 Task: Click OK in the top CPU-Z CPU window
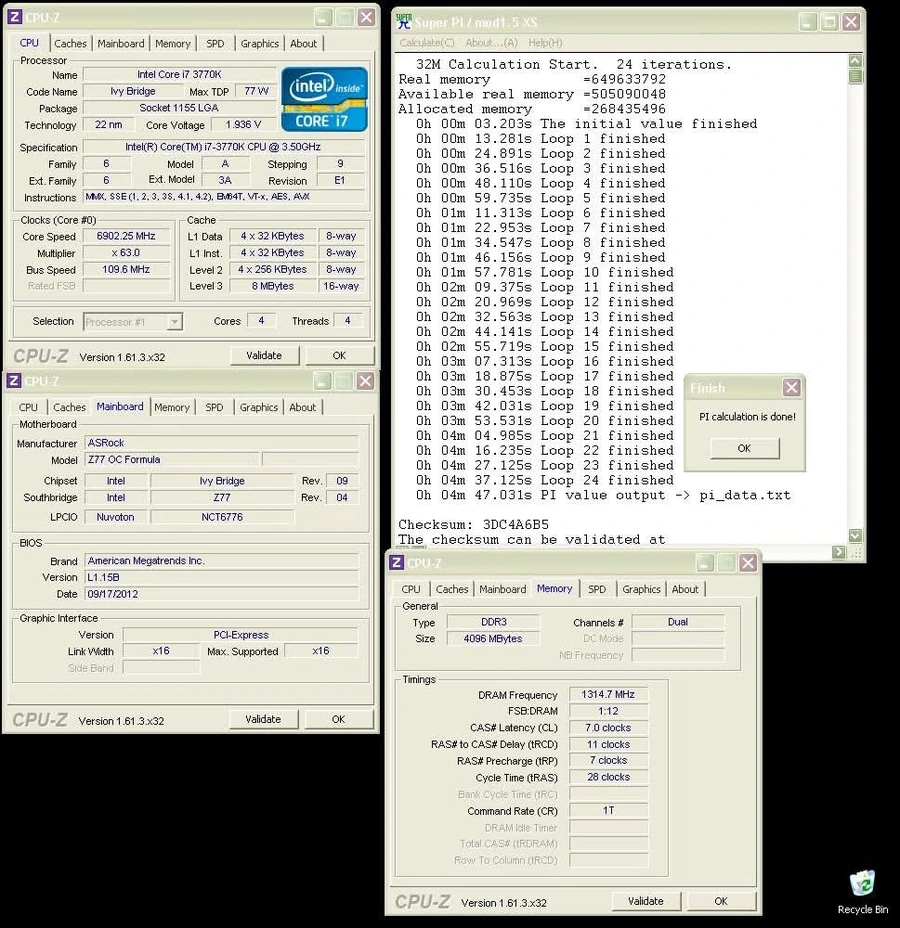click(x=339, y=356)
